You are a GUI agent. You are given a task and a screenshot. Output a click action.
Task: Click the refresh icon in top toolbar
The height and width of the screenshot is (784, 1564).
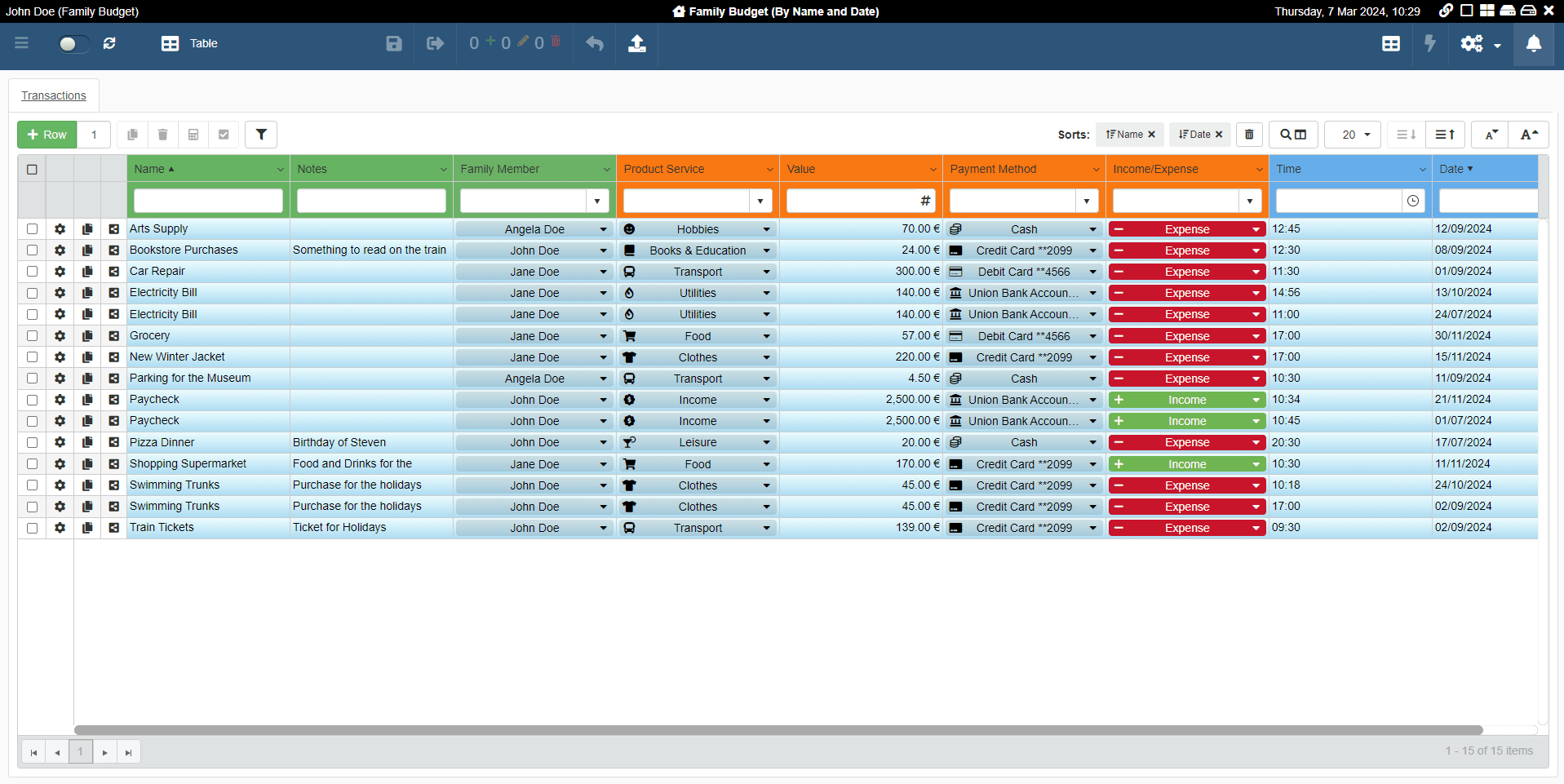click(109, 43)
